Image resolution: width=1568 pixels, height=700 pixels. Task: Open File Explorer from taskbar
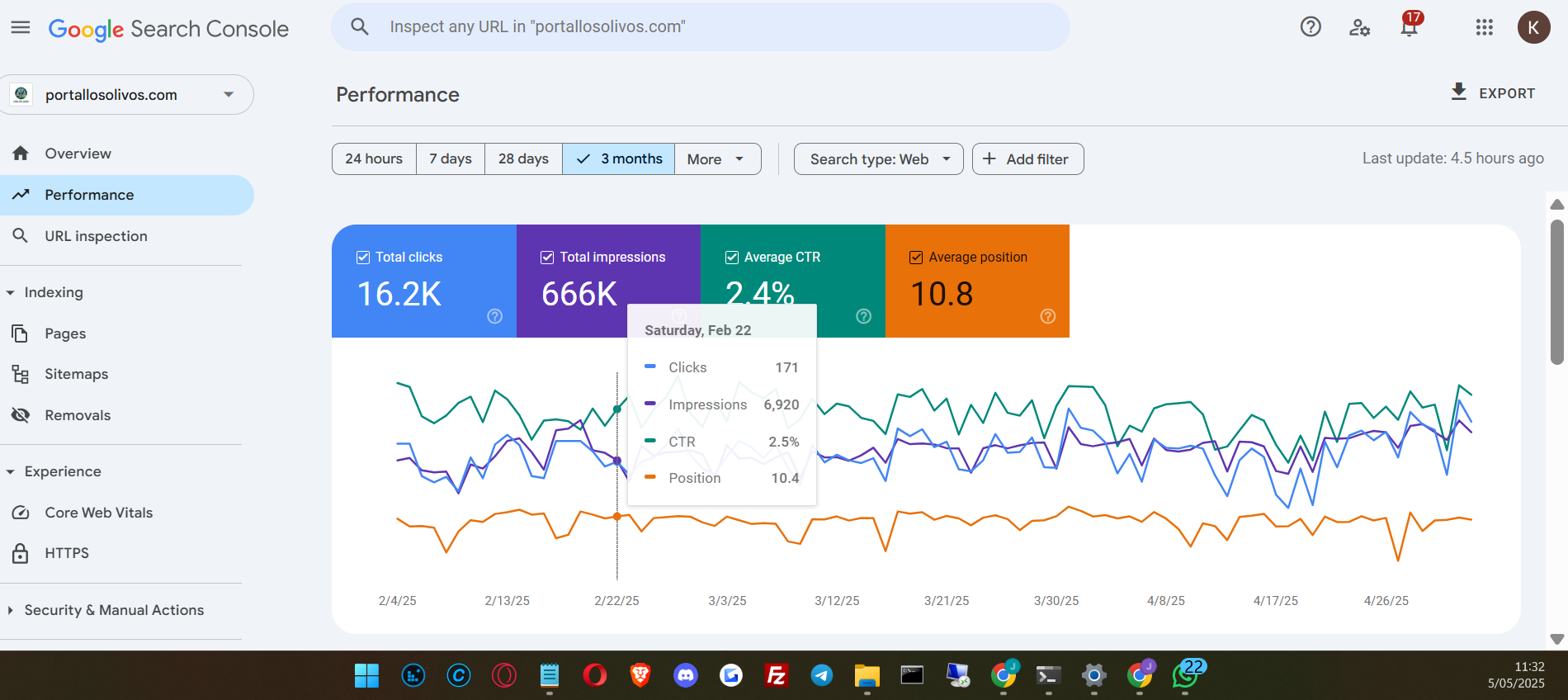pos(867,676)
